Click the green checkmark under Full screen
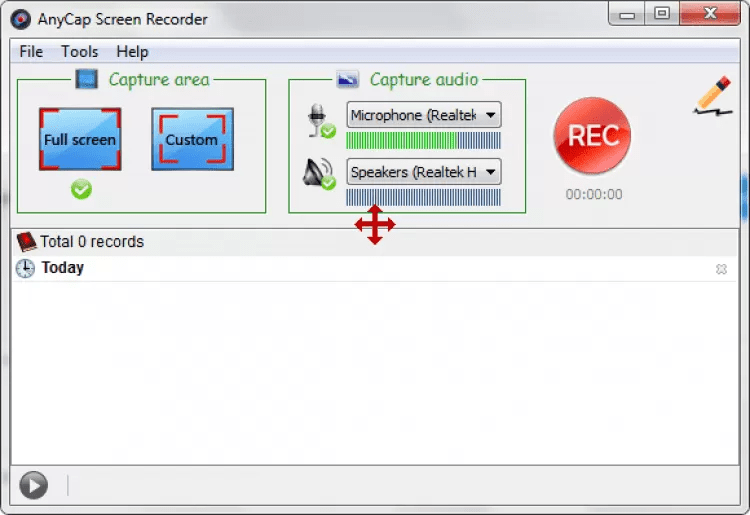Screen dimensions: 750x515 pos(81,189)
